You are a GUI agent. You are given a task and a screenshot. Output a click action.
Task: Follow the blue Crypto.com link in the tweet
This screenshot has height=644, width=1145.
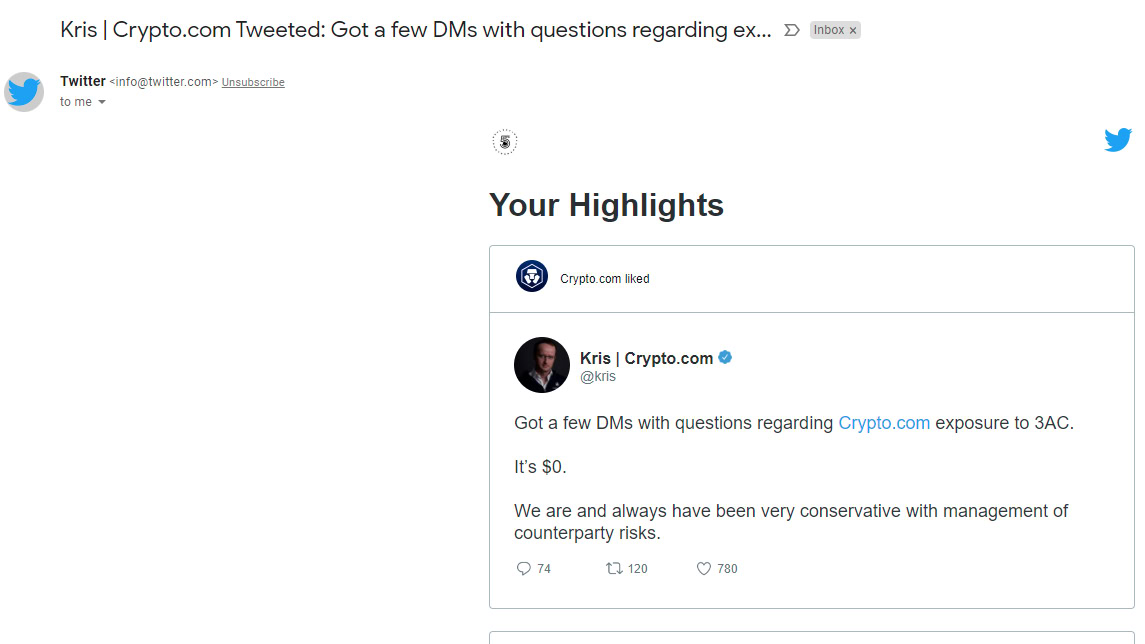pyautogui.click(x=884, y=423)
